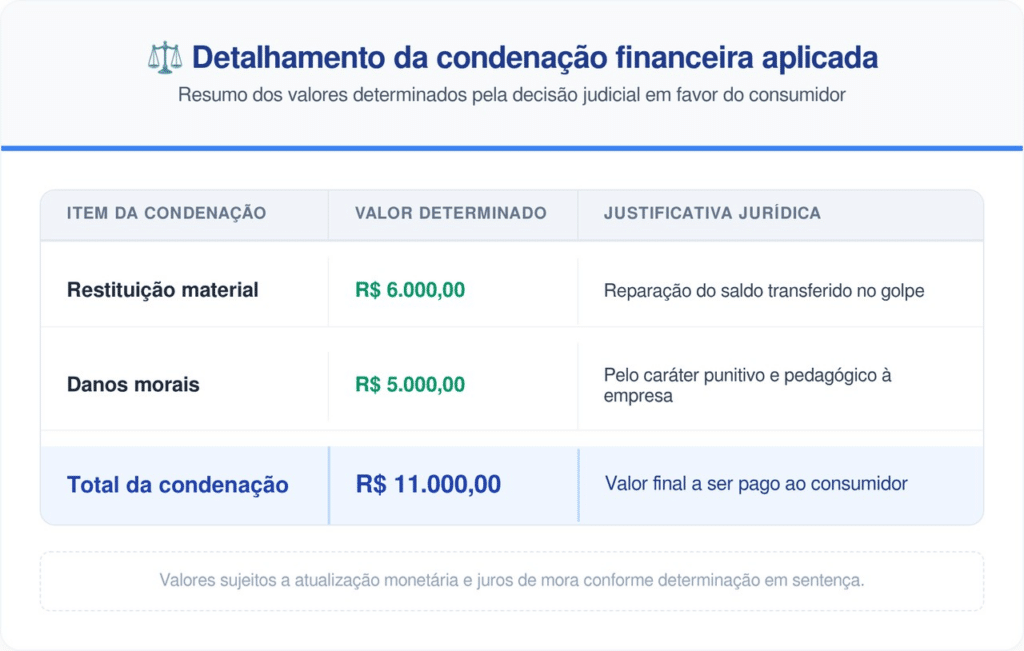Screen dimensions: 1024x651
Task: Click 'Reparação do saldo transferido no golpe' text
Action: tap(764, 291)
